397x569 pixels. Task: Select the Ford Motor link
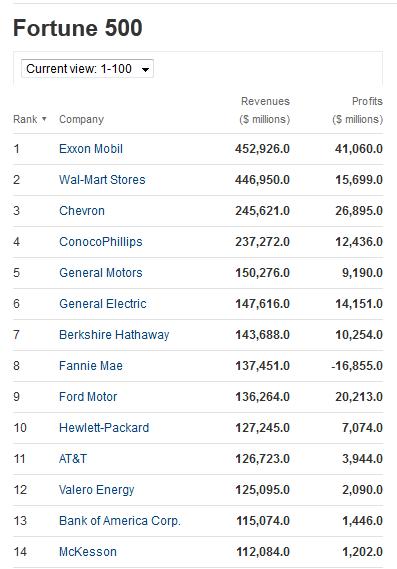click(88, 397)
